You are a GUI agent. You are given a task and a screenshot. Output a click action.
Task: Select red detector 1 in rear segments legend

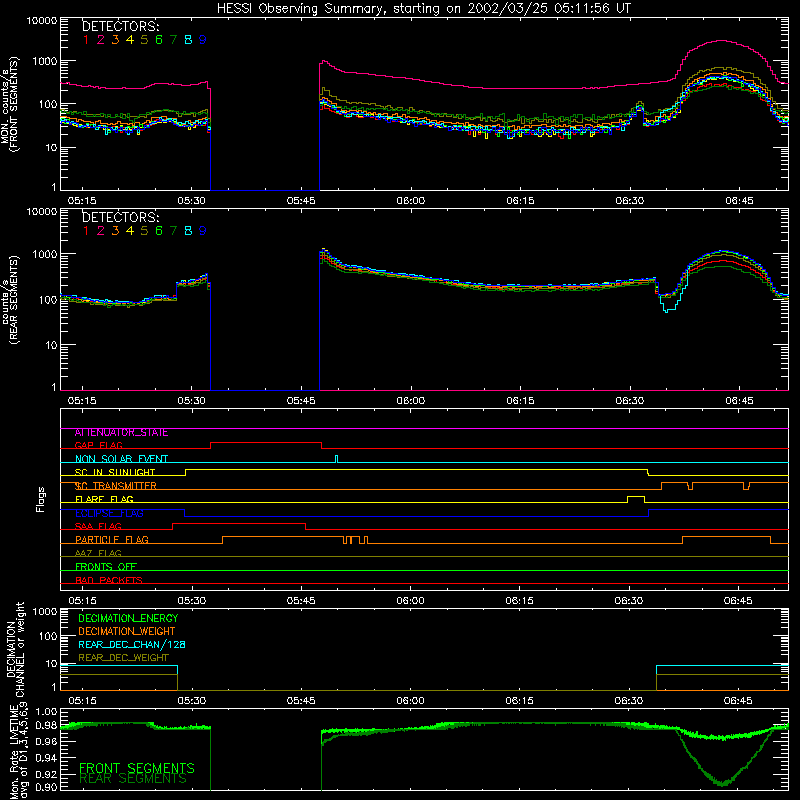coord(86,231)
